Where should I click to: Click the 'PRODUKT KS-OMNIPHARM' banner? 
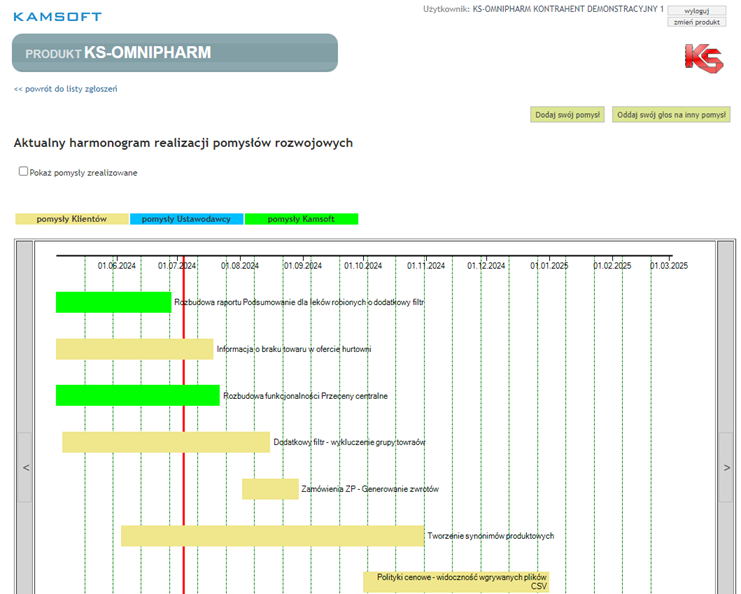click(x=175, y=52)
